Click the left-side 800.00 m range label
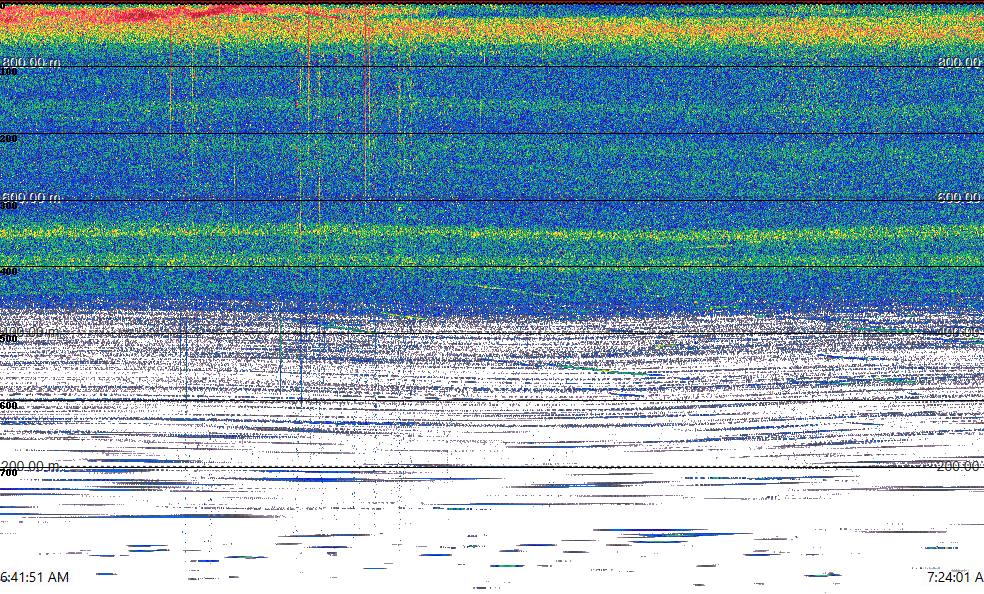 [x=31, y=62]
